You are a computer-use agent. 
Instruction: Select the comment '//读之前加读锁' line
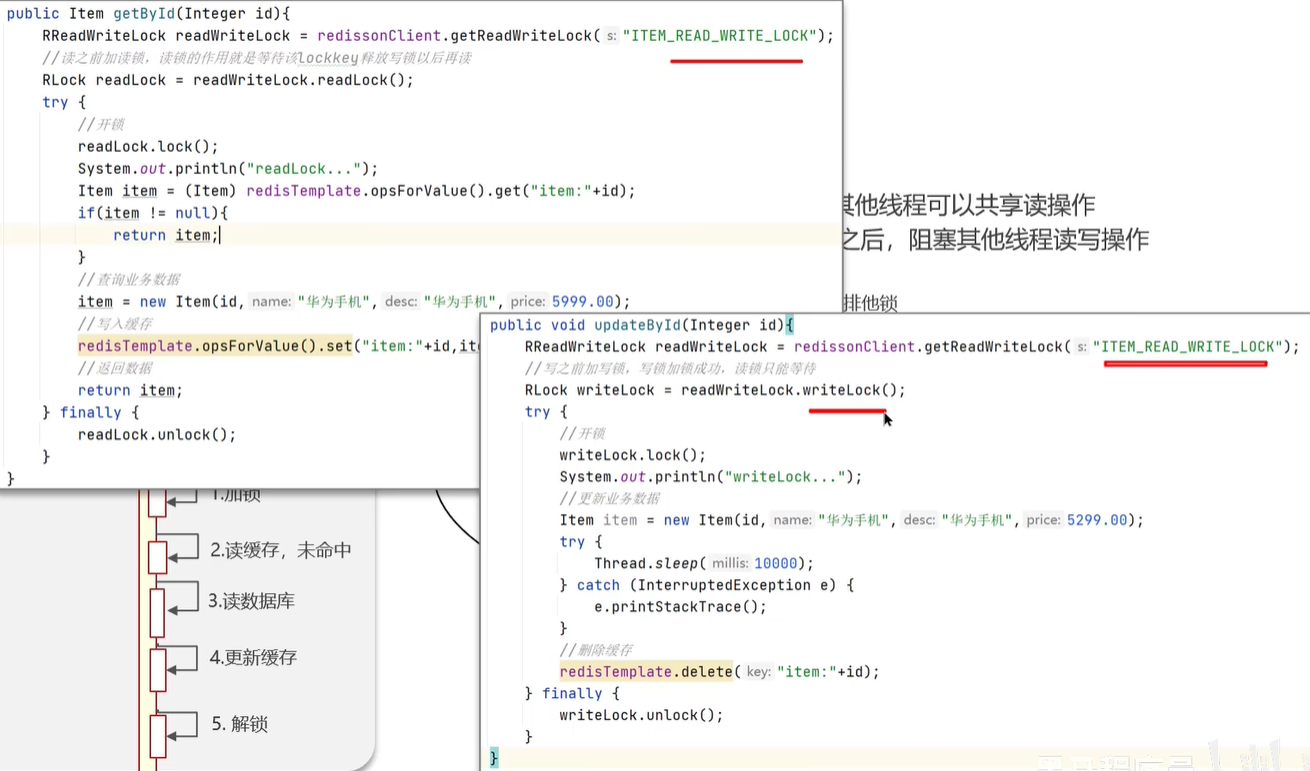pos(257,58)
